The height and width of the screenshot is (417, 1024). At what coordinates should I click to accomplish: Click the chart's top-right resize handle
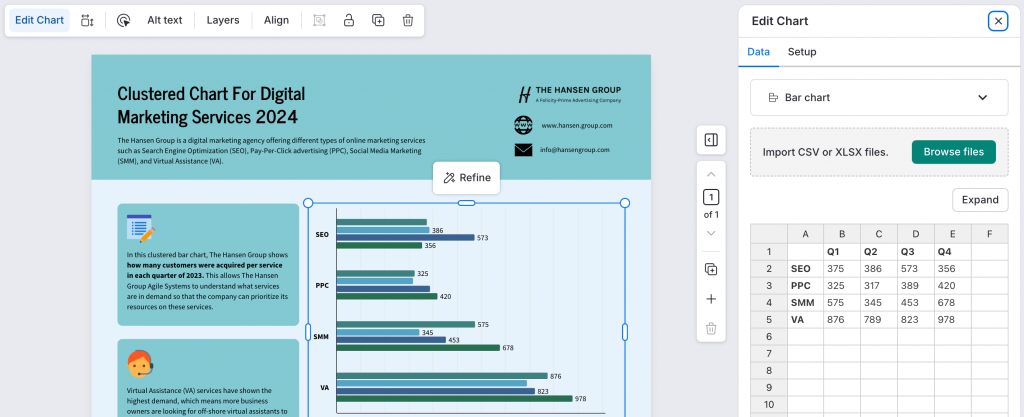point(624,203)
